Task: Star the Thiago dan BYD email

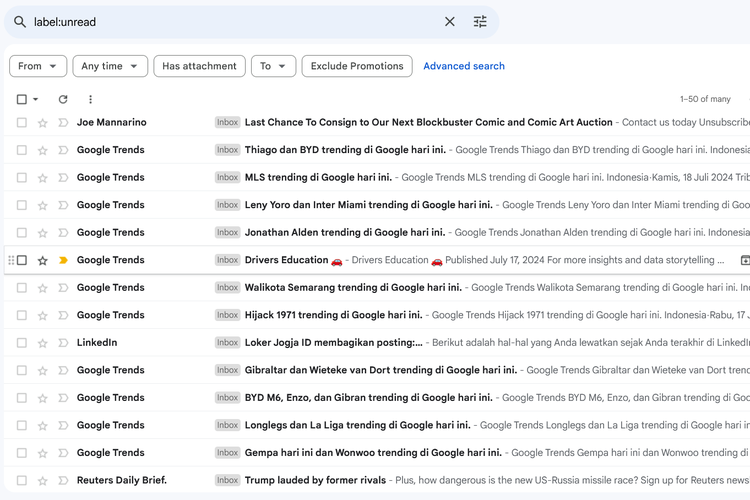Action: pos(43,151)
